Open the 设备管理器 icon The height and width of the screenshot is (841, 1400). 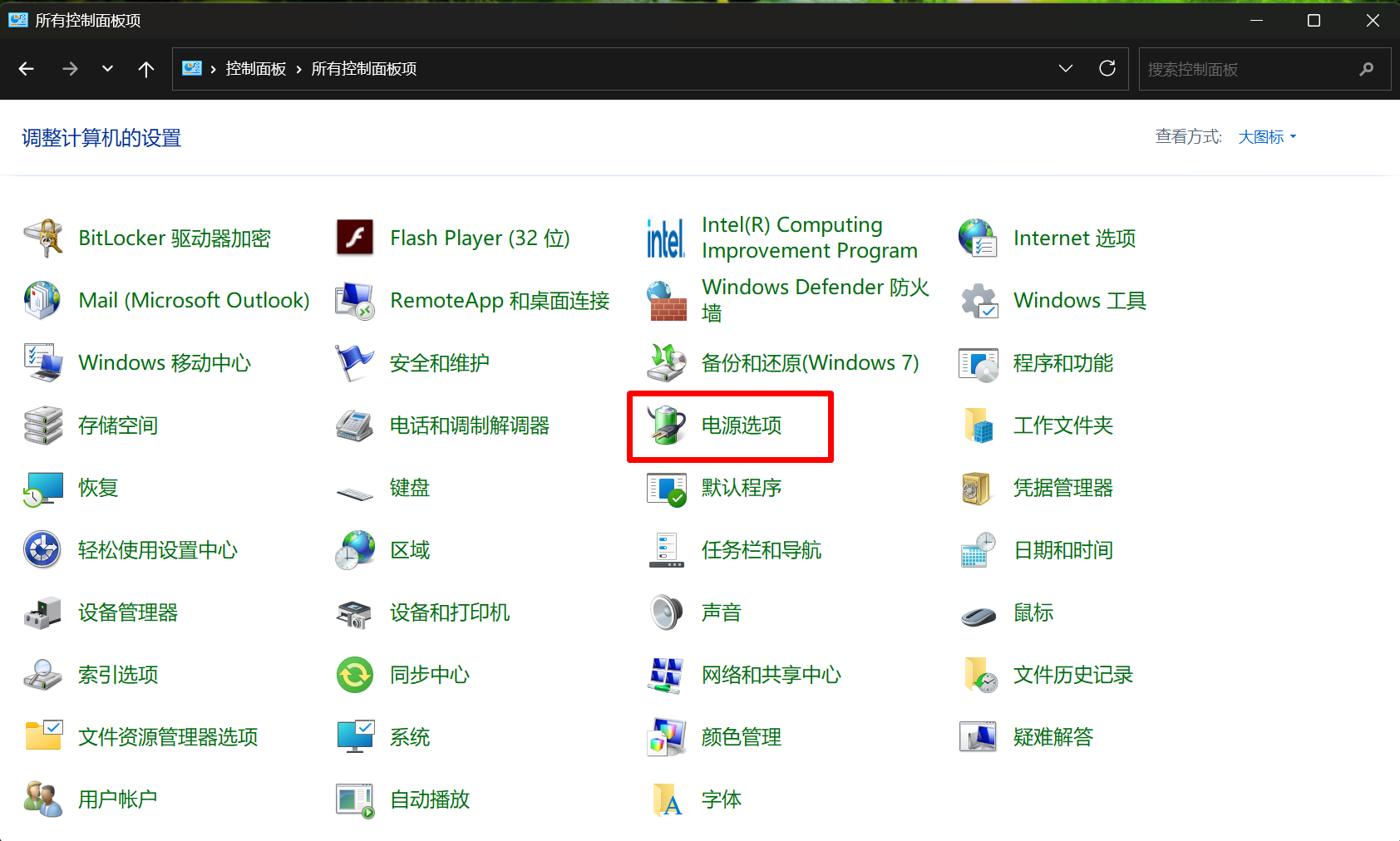point(43,612)
